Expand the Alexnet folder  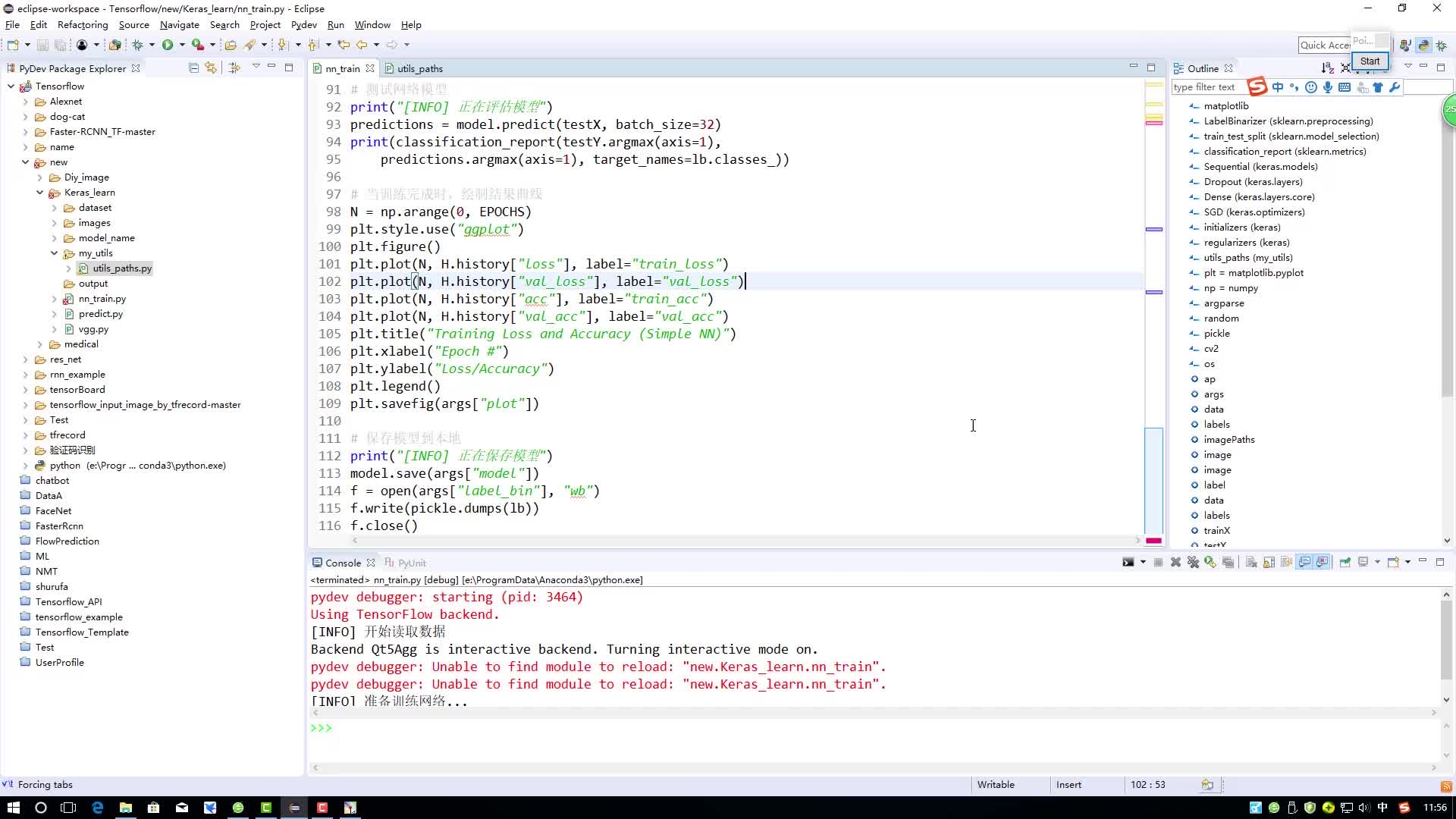click(25, 102)
